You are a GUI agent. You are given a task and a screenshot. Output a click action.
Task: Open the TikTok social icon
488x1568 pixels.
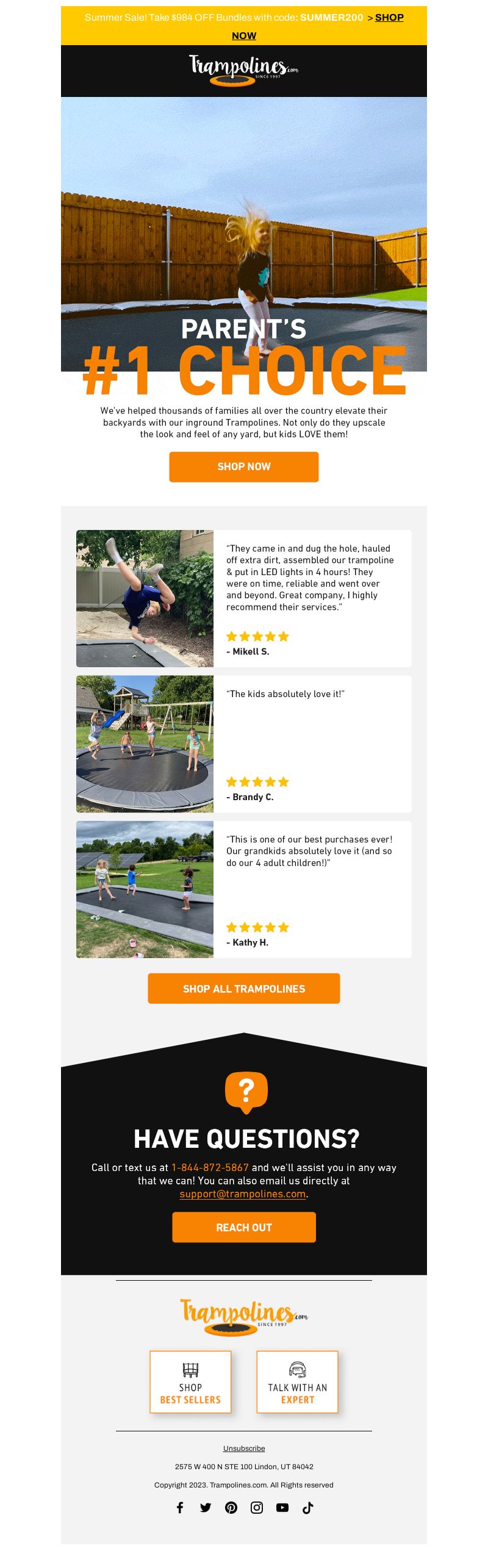pos(308,1507)
